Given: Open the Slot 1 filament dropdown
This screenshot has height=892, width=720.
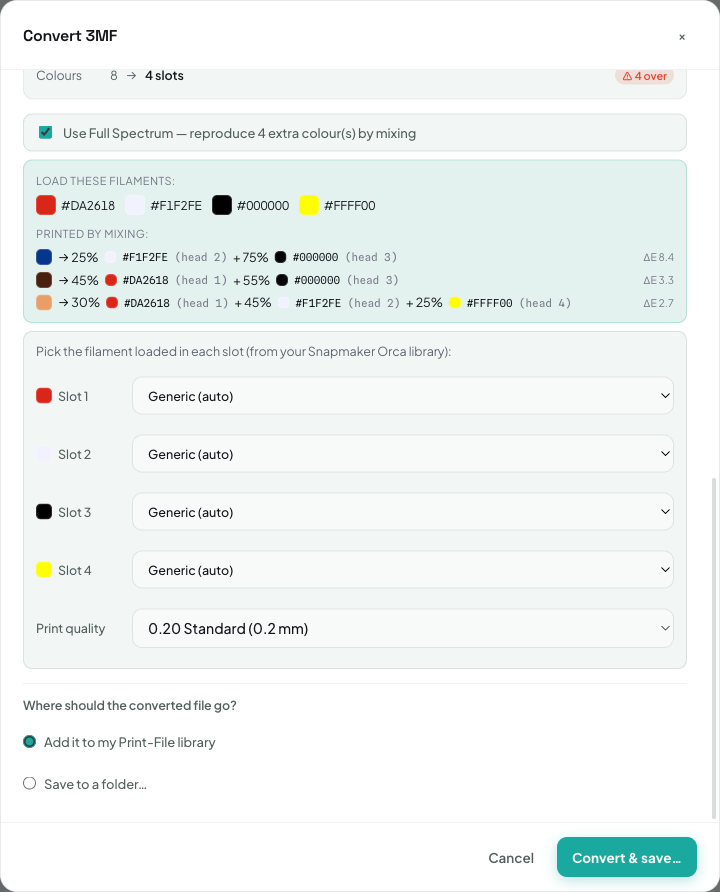Looking at the screenshot, I should [403, 395].
